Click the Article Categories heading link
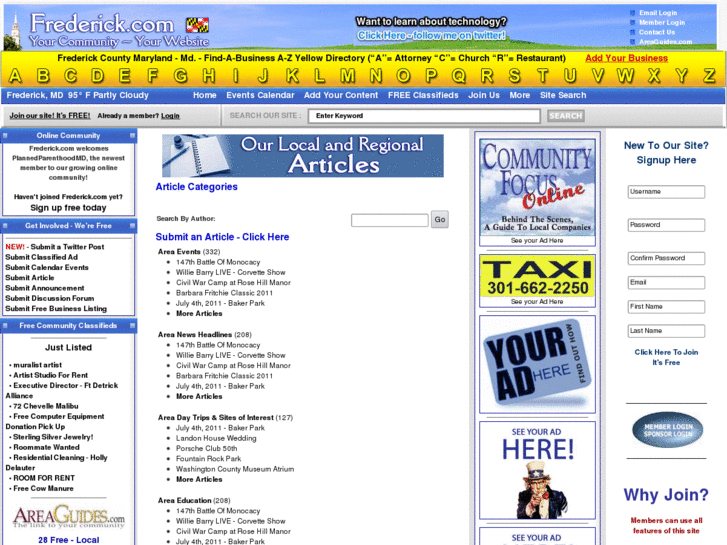Image resolution: width=727 pixels, height=545 pixels. point(197,187)
